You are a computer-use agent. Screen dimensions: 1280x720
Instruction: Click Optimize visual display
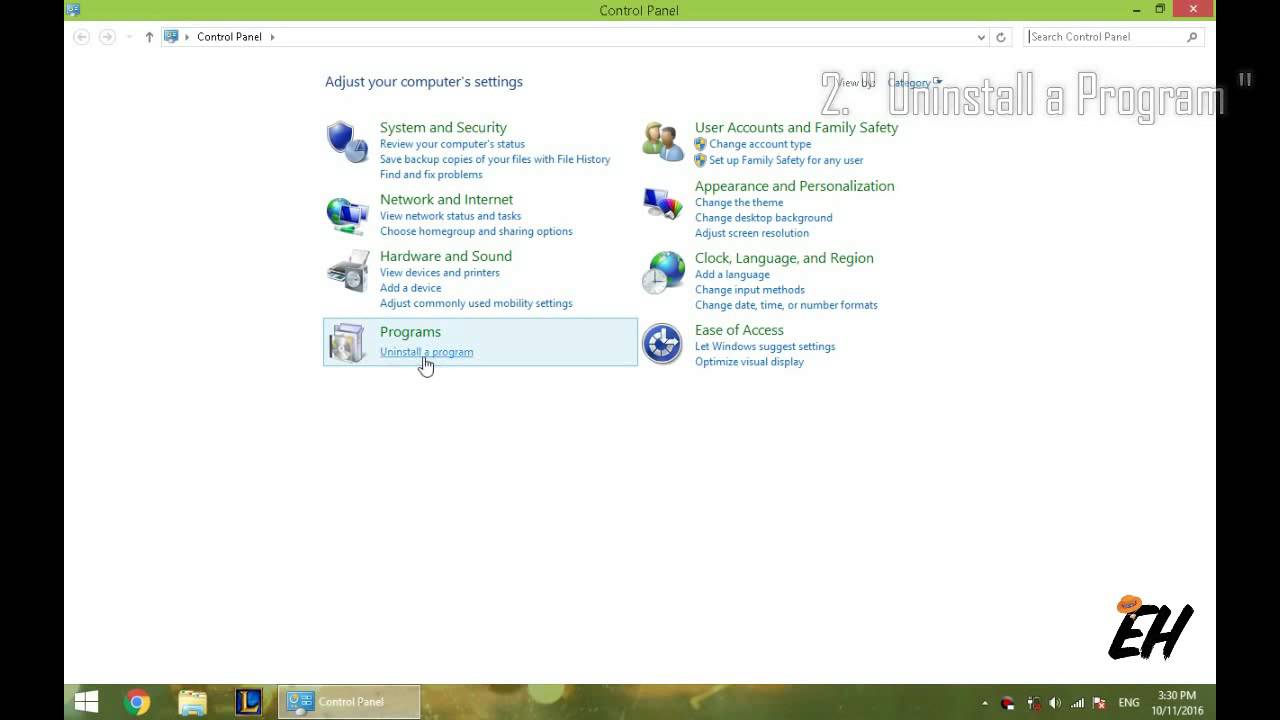[x=749, y=362]
